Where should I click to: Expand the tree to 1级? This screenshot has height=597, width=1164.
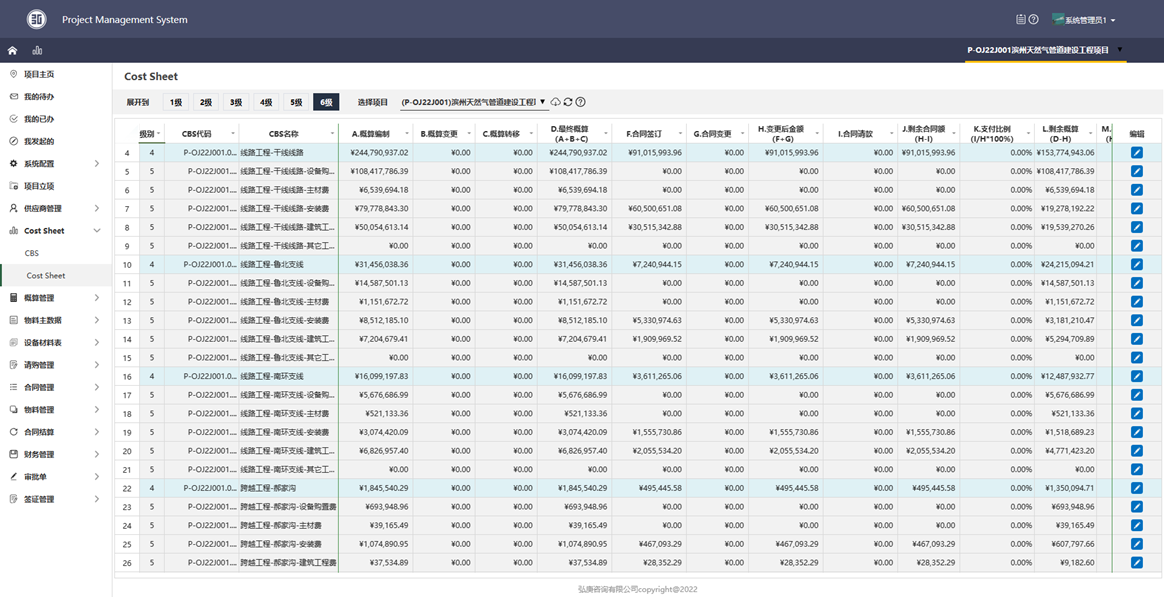point(175,102)
